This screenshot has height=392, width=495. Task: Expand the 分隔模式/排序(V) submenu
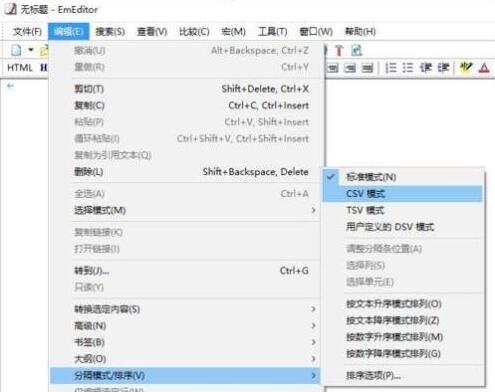click(185, 376)
